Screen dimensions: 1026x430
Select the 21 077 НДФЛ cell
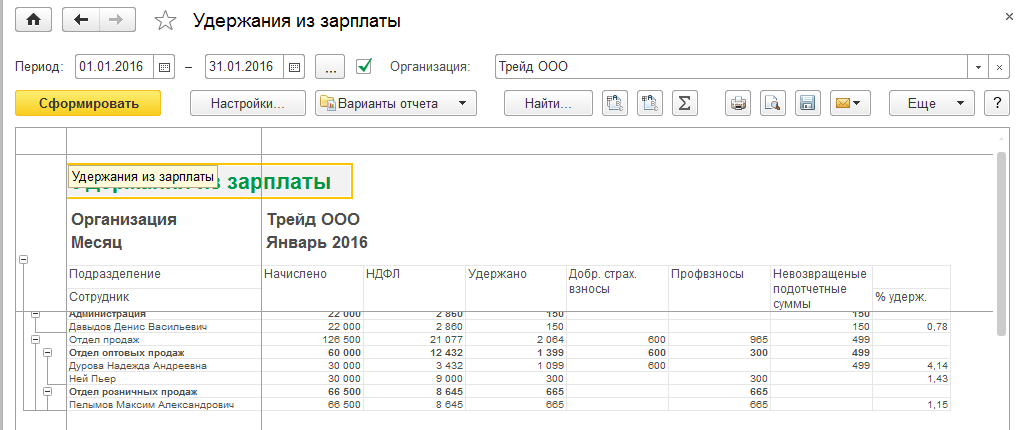(414, 340)
